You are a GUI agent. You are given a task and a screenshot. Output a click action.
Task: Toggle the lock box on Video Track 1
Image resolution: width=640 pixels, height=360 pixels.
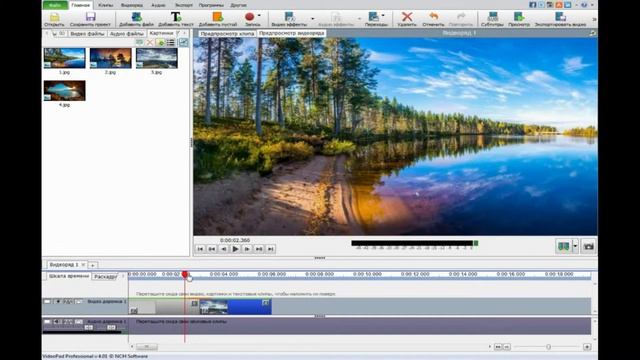[x=47, y=302]
